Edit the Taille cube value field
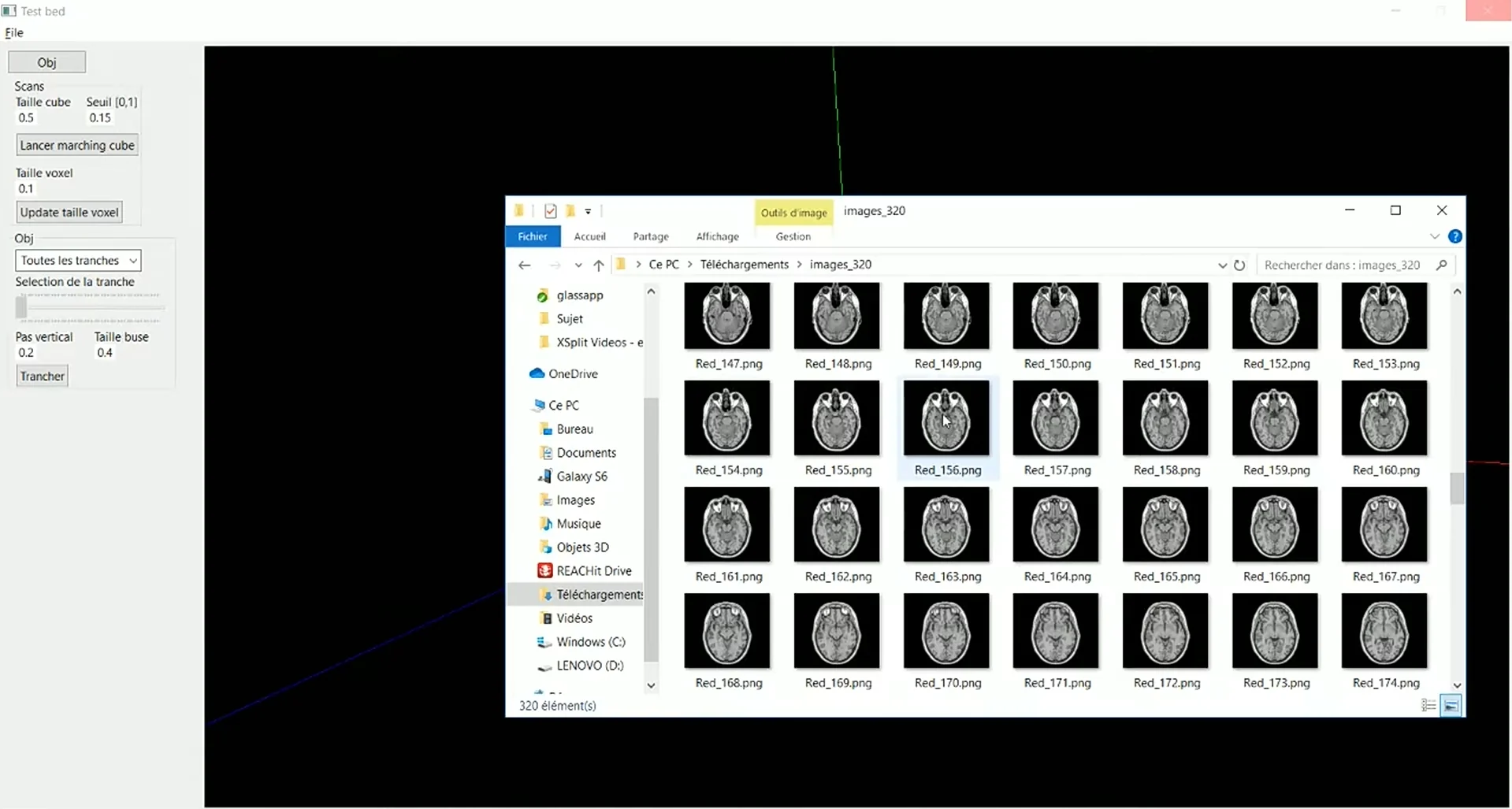1512x809 pixels. click(x=28, y=118)
